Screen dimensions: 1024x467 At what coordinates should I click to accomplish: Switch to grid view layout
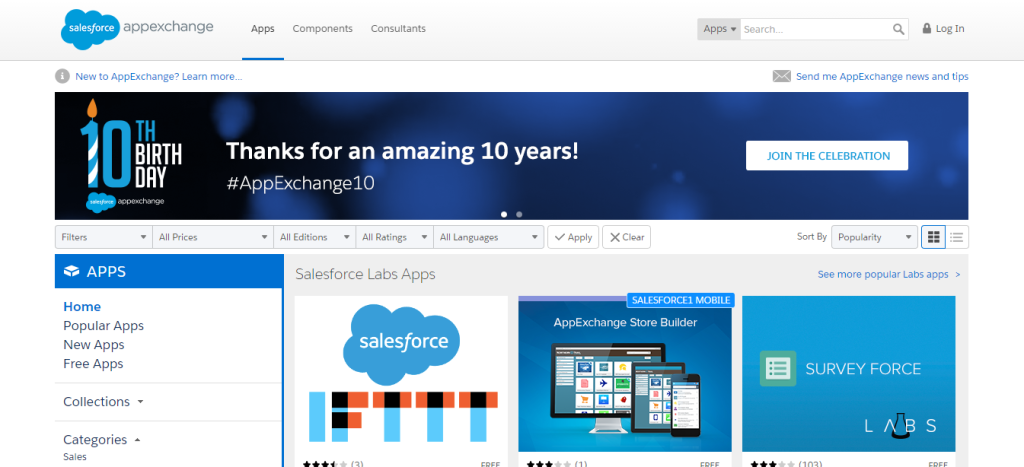(934, 237)
